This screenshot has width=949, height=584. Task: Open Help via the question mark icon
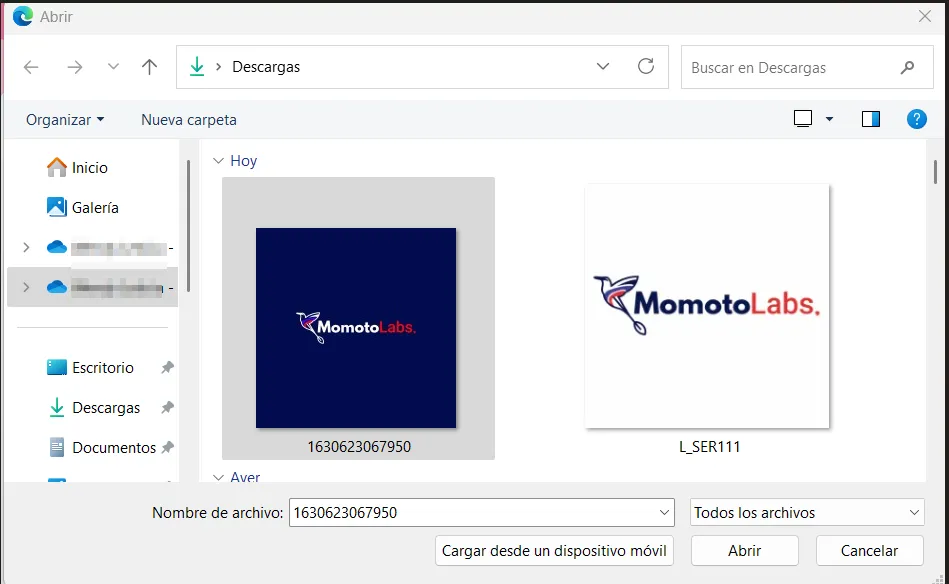pyautogui.click(x=916, y=119)
